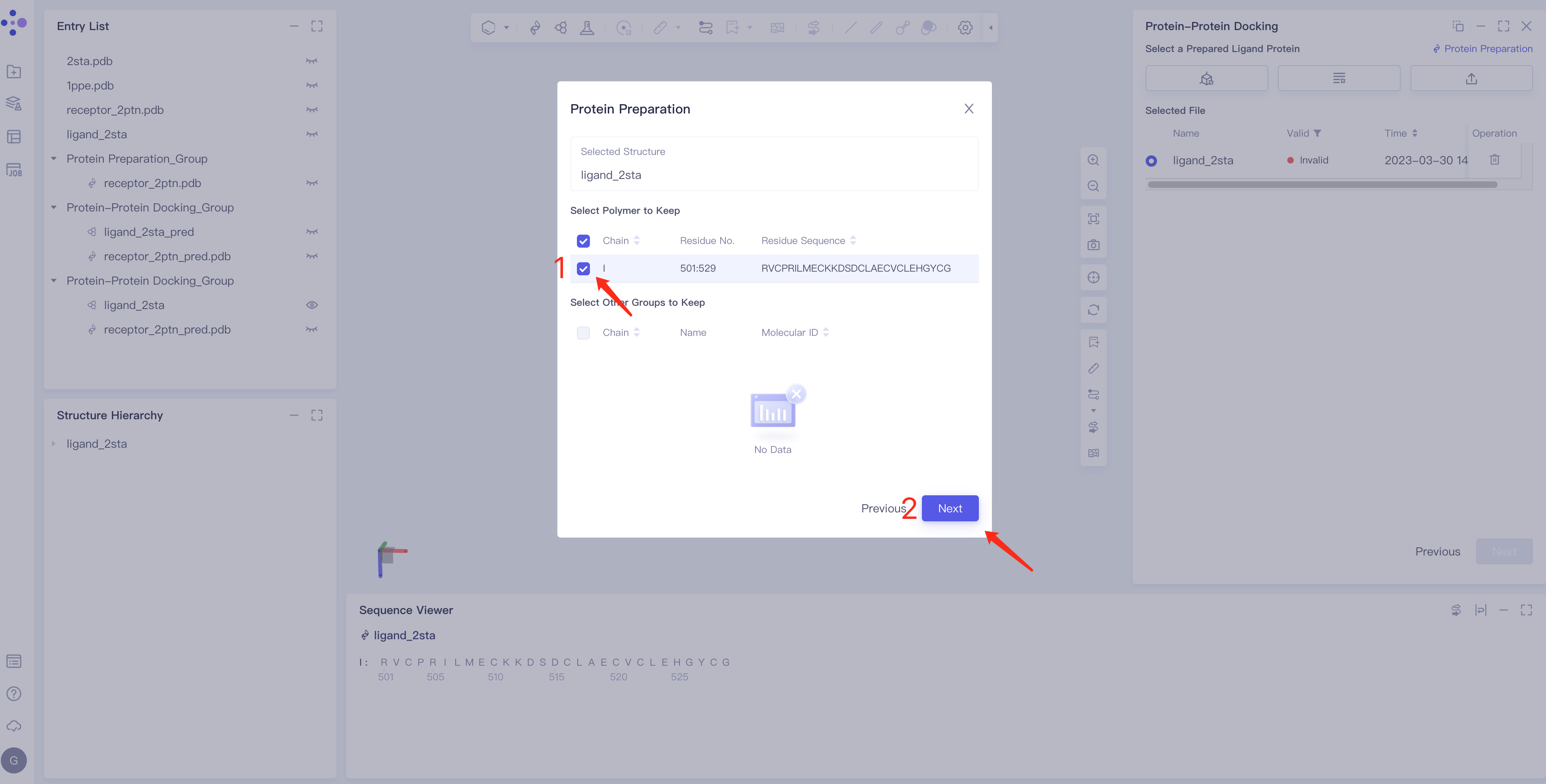Click the camera screenshot icon
This screenshot has width=1546, height=784.
pyautogui.click(x=1093, y=245)
